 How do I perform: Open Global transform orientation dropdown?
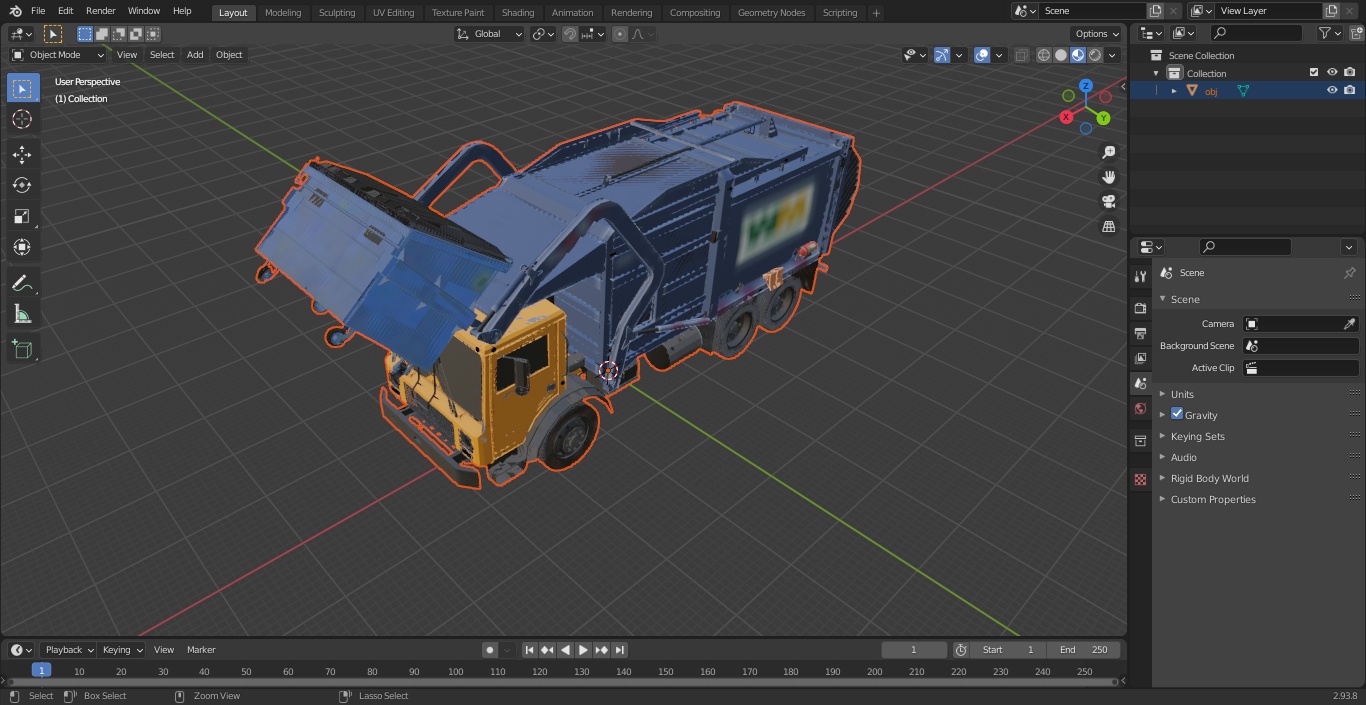pos(490,34)
